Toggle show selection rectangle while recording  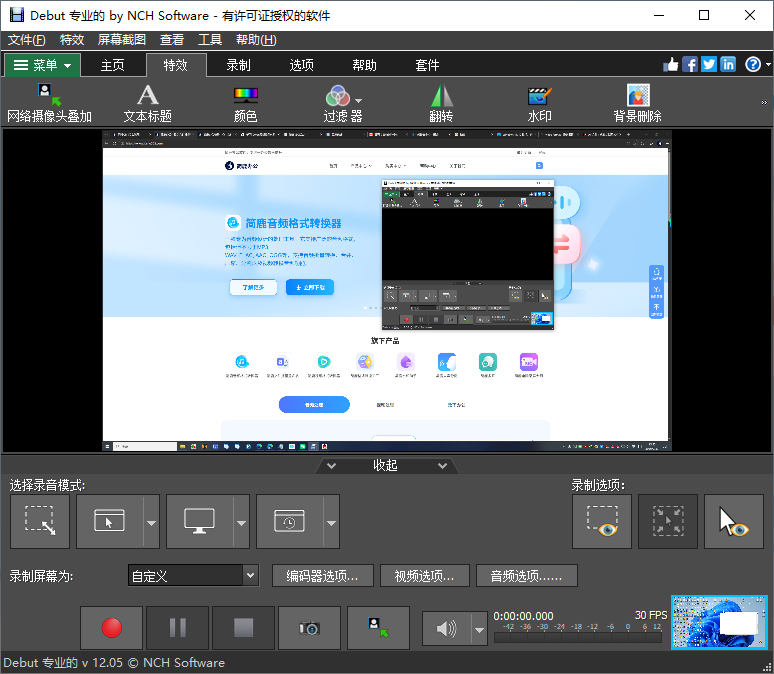(x=601, y=521)
